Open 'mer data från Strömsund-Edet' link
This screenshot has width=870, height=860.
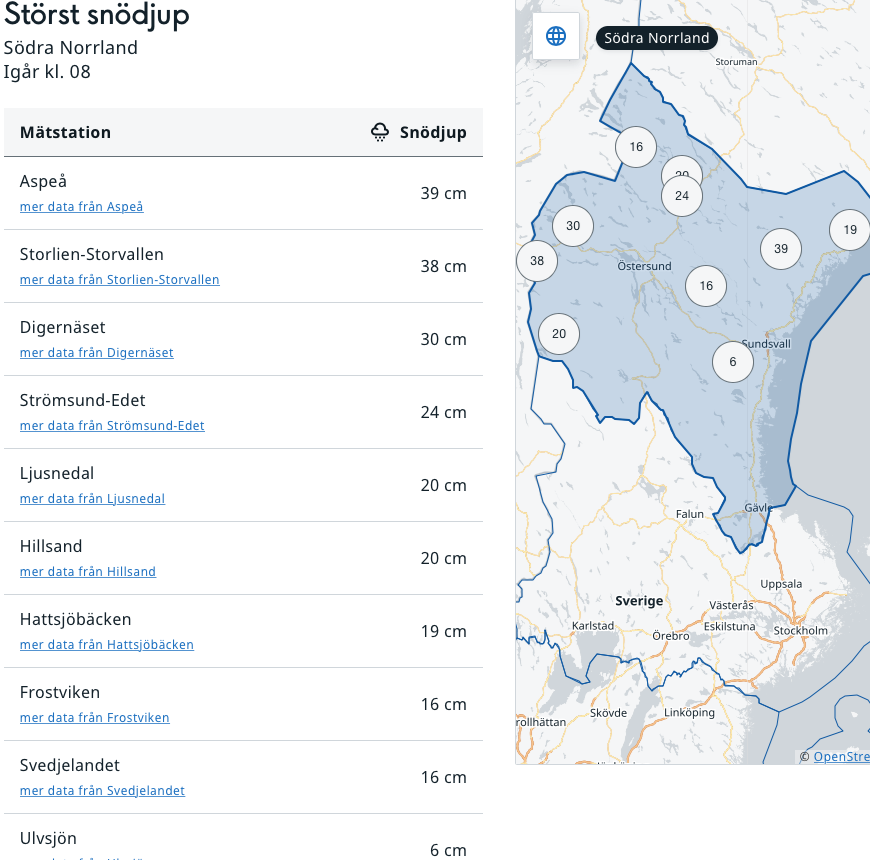[112, 426]
